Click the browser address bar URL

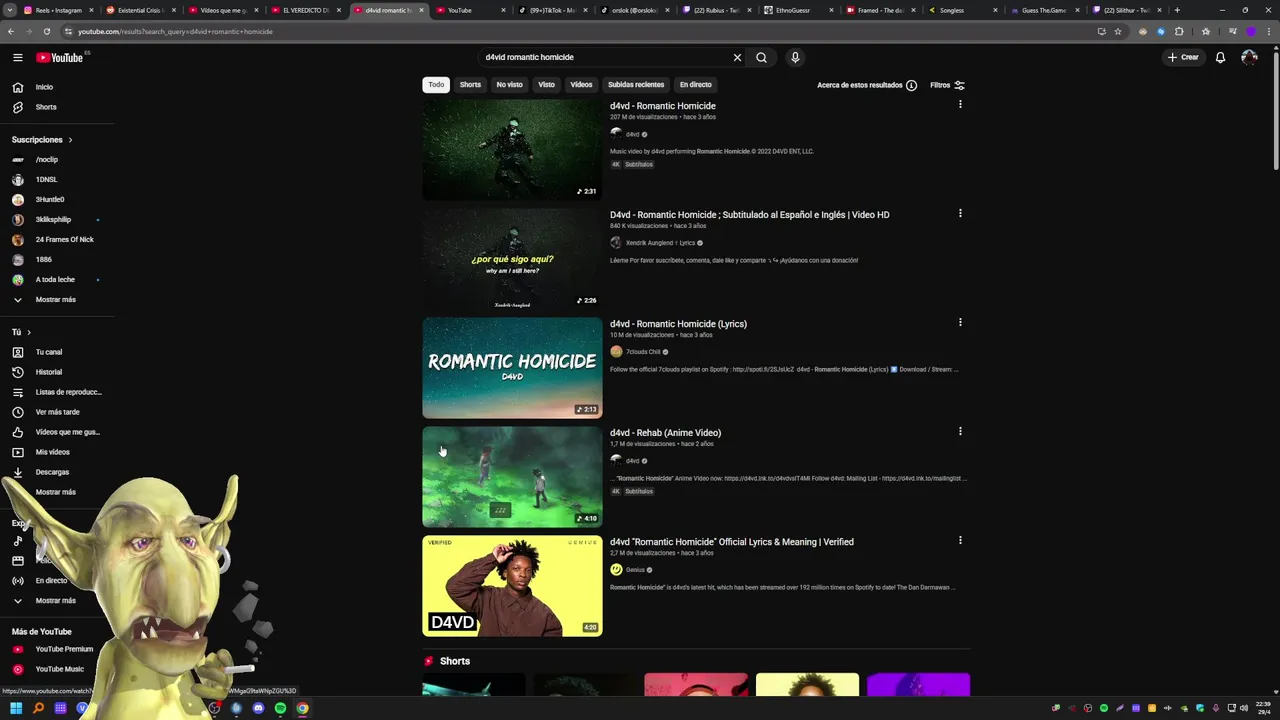[x=175, y=31]
